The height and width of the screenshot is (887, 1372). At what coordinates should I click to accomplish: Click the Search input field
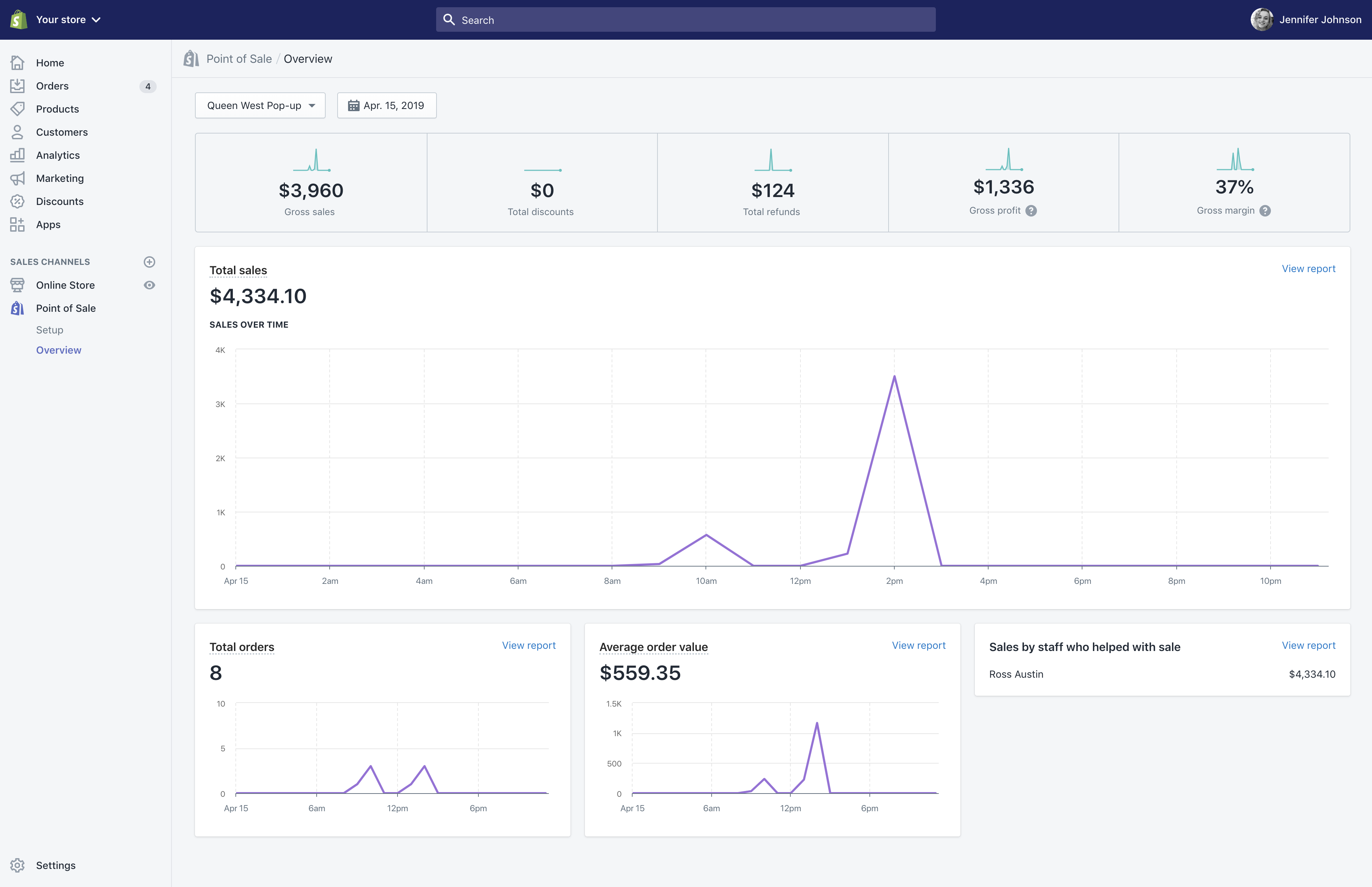tap(686, 20)
